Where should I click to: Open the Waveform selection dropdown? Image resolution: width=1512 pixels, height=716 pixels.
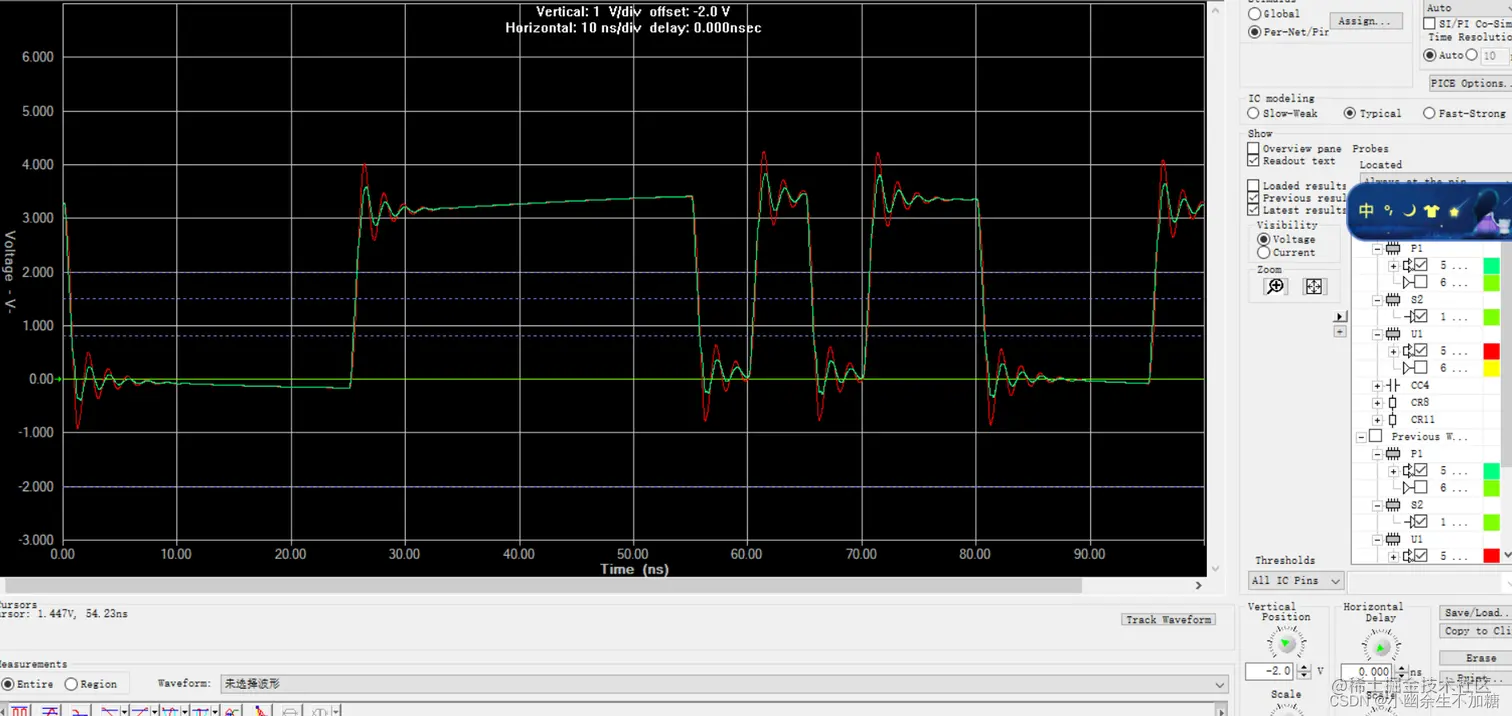pos(723,684)
